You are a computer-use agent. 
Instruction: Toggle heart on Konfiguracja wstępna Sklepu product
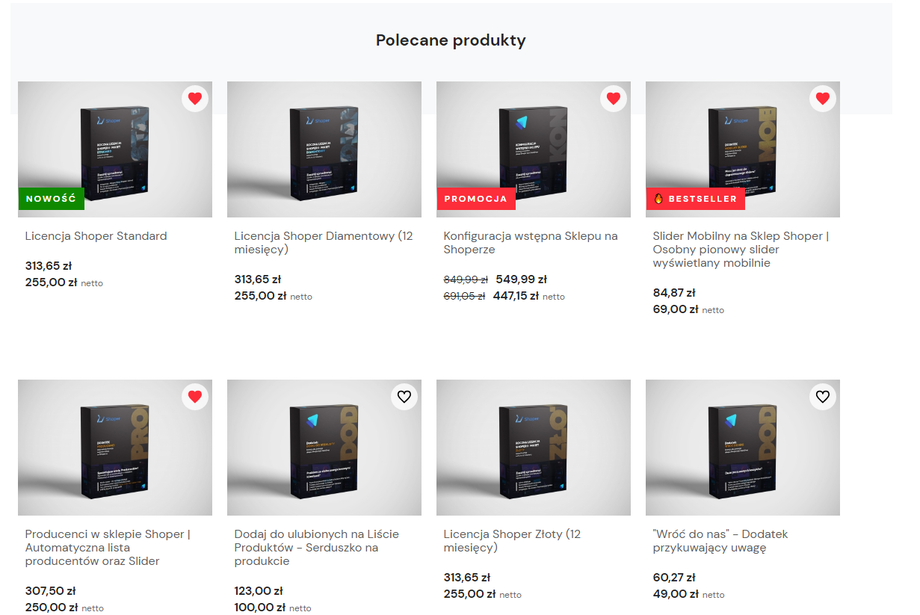tap(613, 98)
